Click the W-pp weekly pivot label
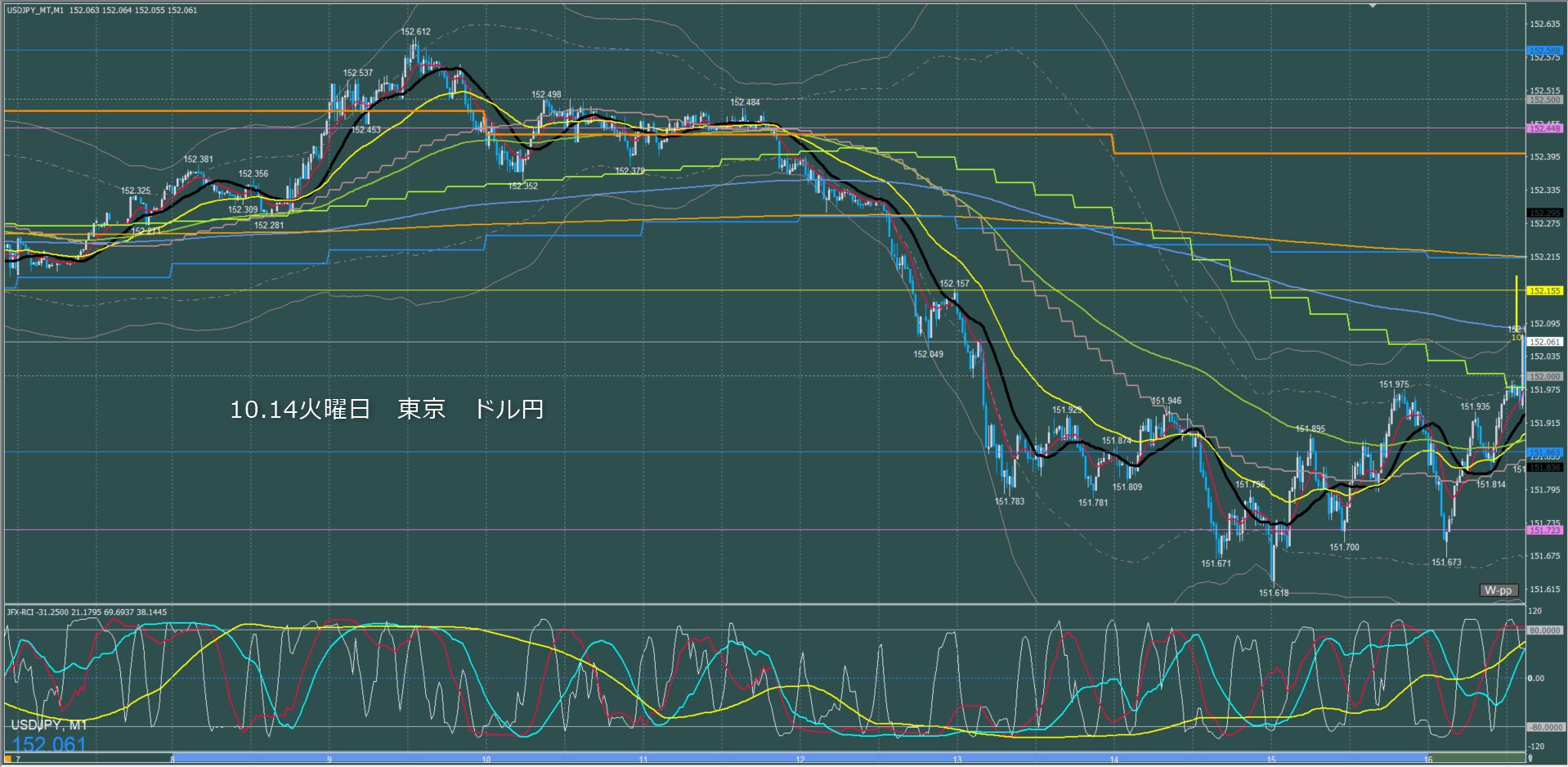This screenshot has height=767, width=1568. click(1499, 590)
